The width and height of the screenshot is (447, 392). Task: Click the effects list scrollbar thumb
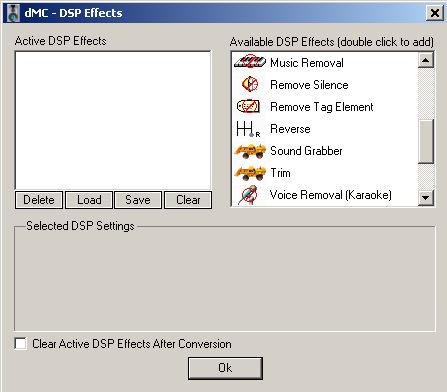[426, 141]
